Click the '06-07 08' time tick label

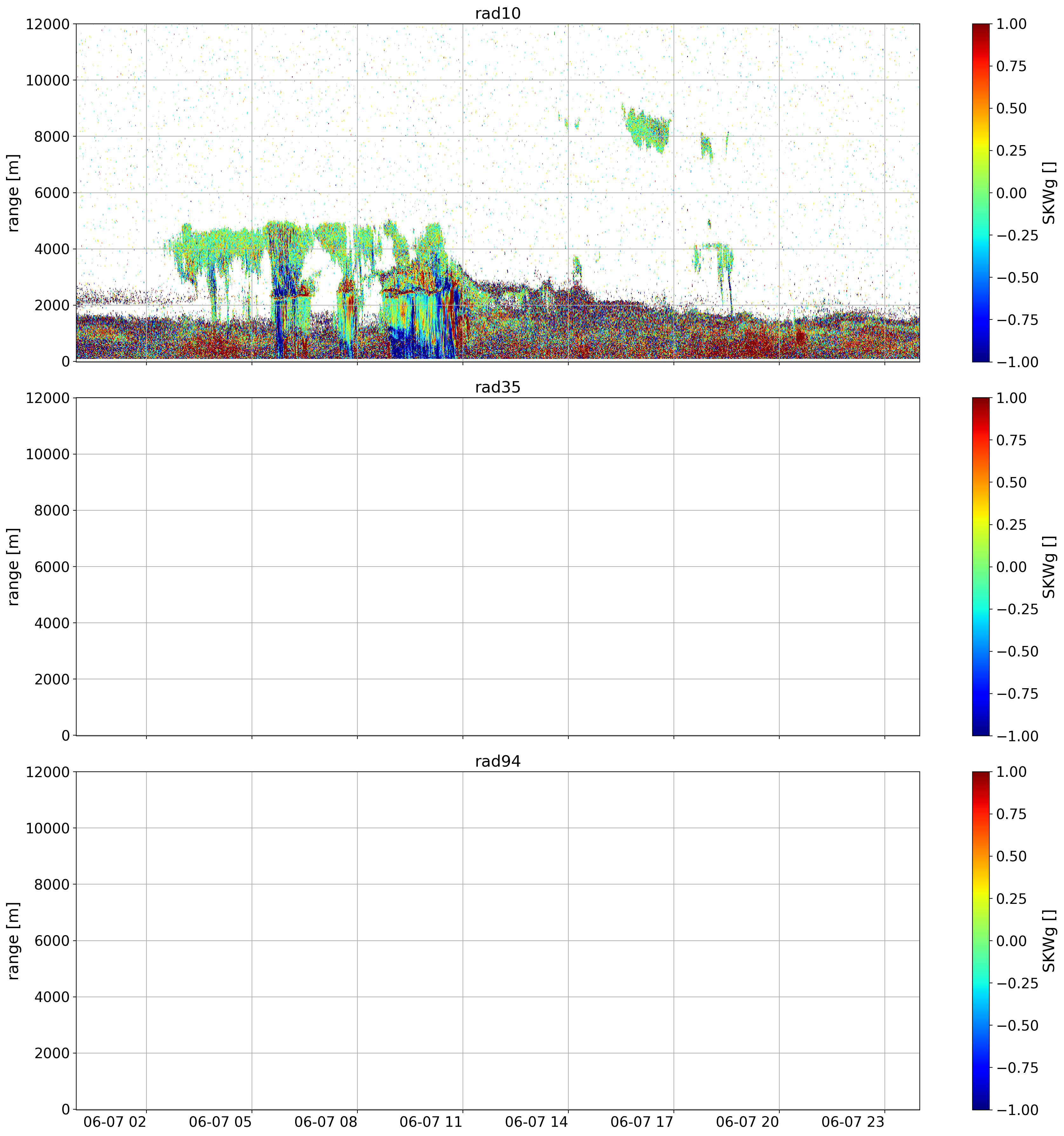point(326,1122)
